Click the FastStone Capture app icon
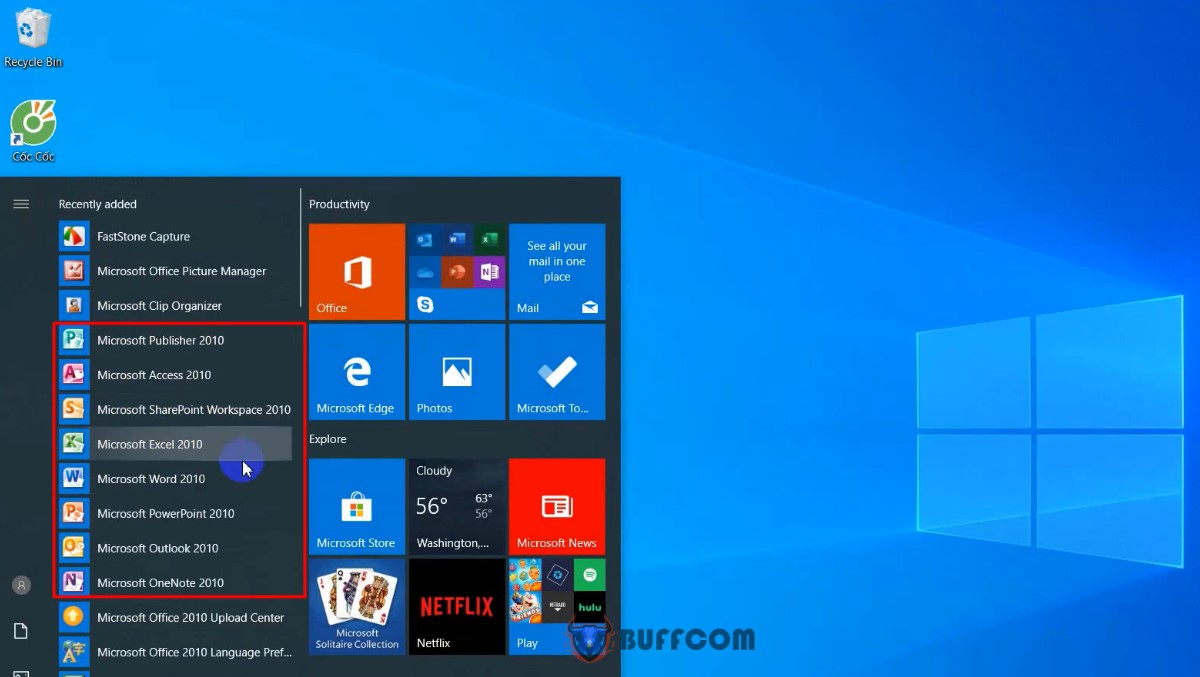The height and width of the screenshot is (677, 1200). click(74, 237)
